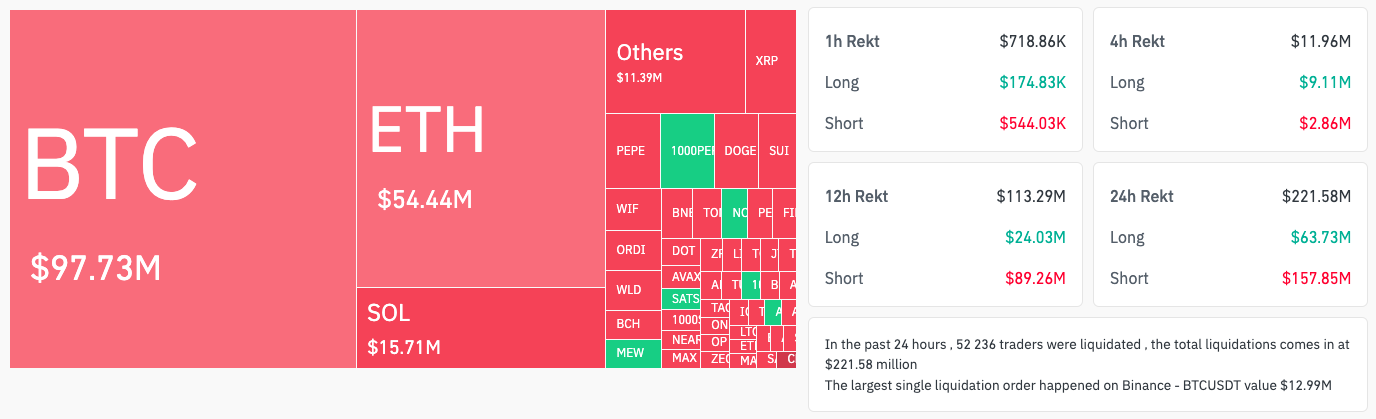
Task: Select the BCH tile
Action: (x=632, y=324)
